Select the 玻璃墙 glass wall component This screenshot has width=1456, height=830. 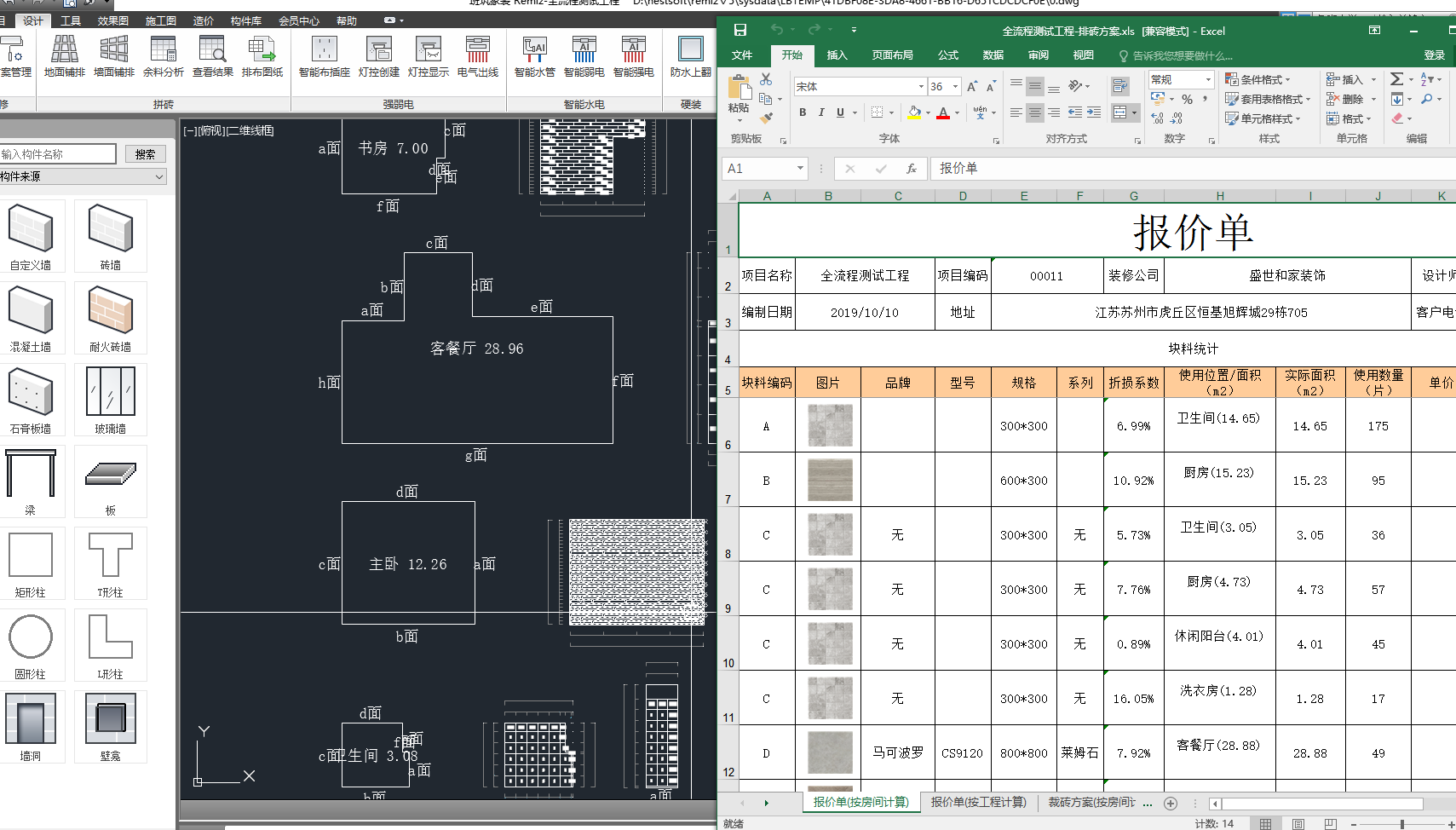pyautogui.click(x=111, y=400)
